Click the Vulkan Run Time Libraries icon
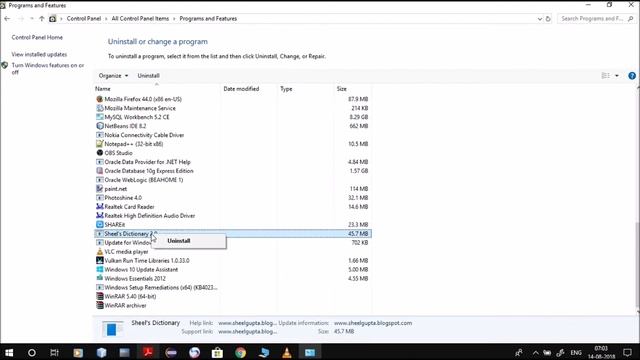640x360 pixels. coord(100,260)
